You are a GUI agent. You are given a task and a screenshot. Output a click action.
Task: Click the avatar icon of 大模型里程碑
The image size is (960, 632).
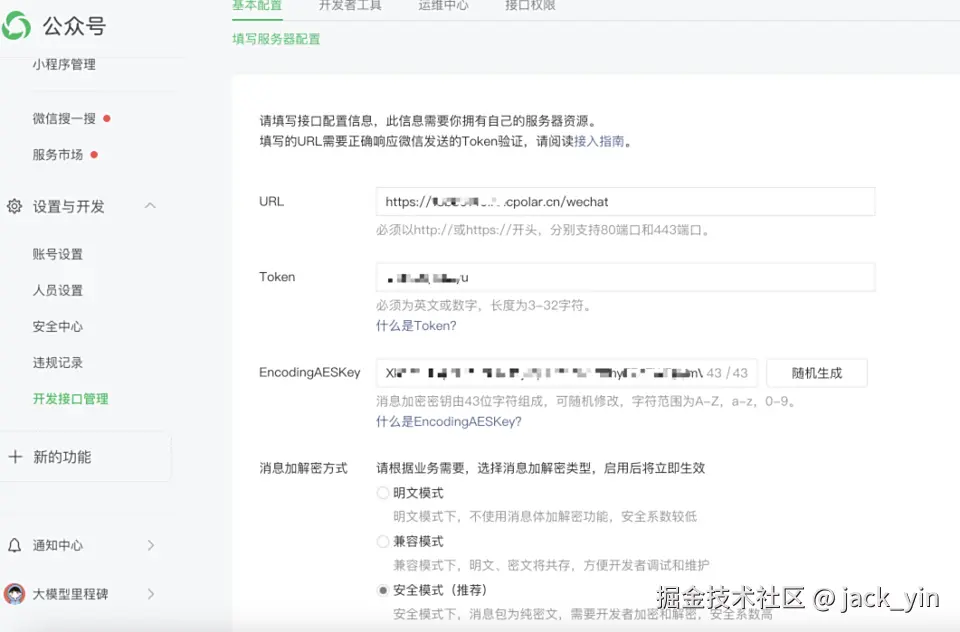click(15, 593)
